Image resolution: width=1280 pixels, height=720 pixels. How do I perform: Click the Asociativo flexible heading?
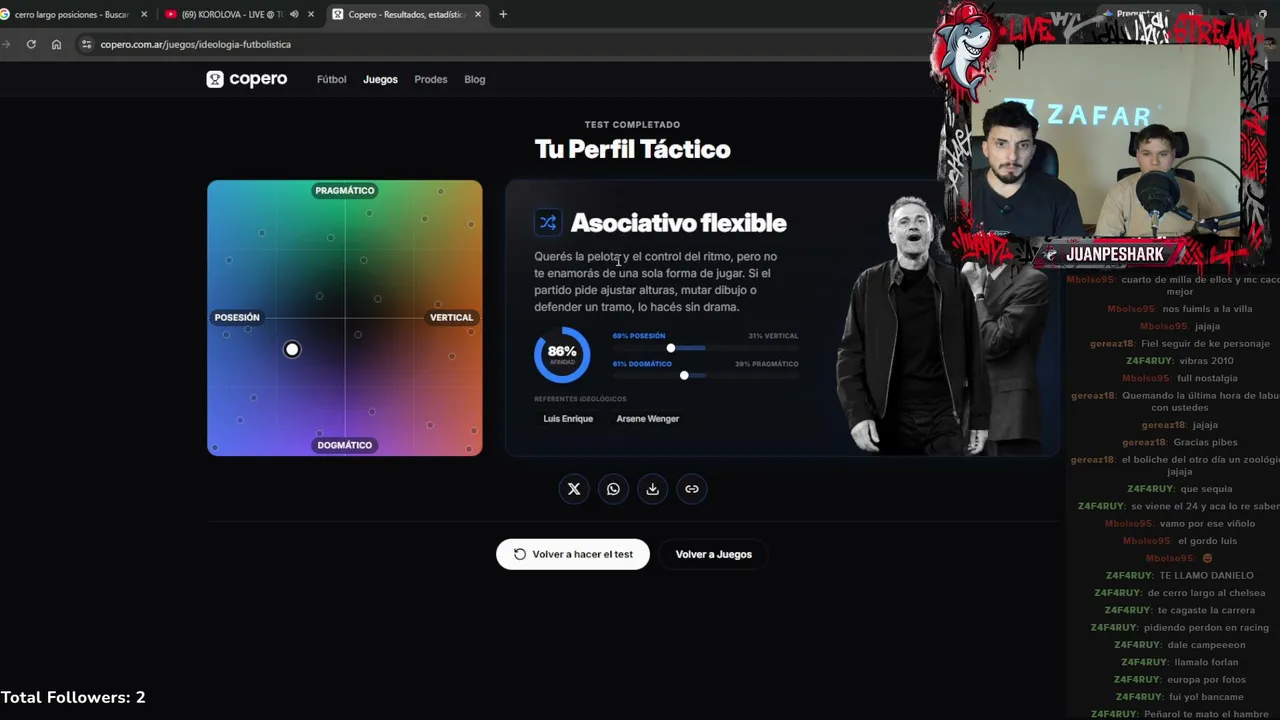678,223
